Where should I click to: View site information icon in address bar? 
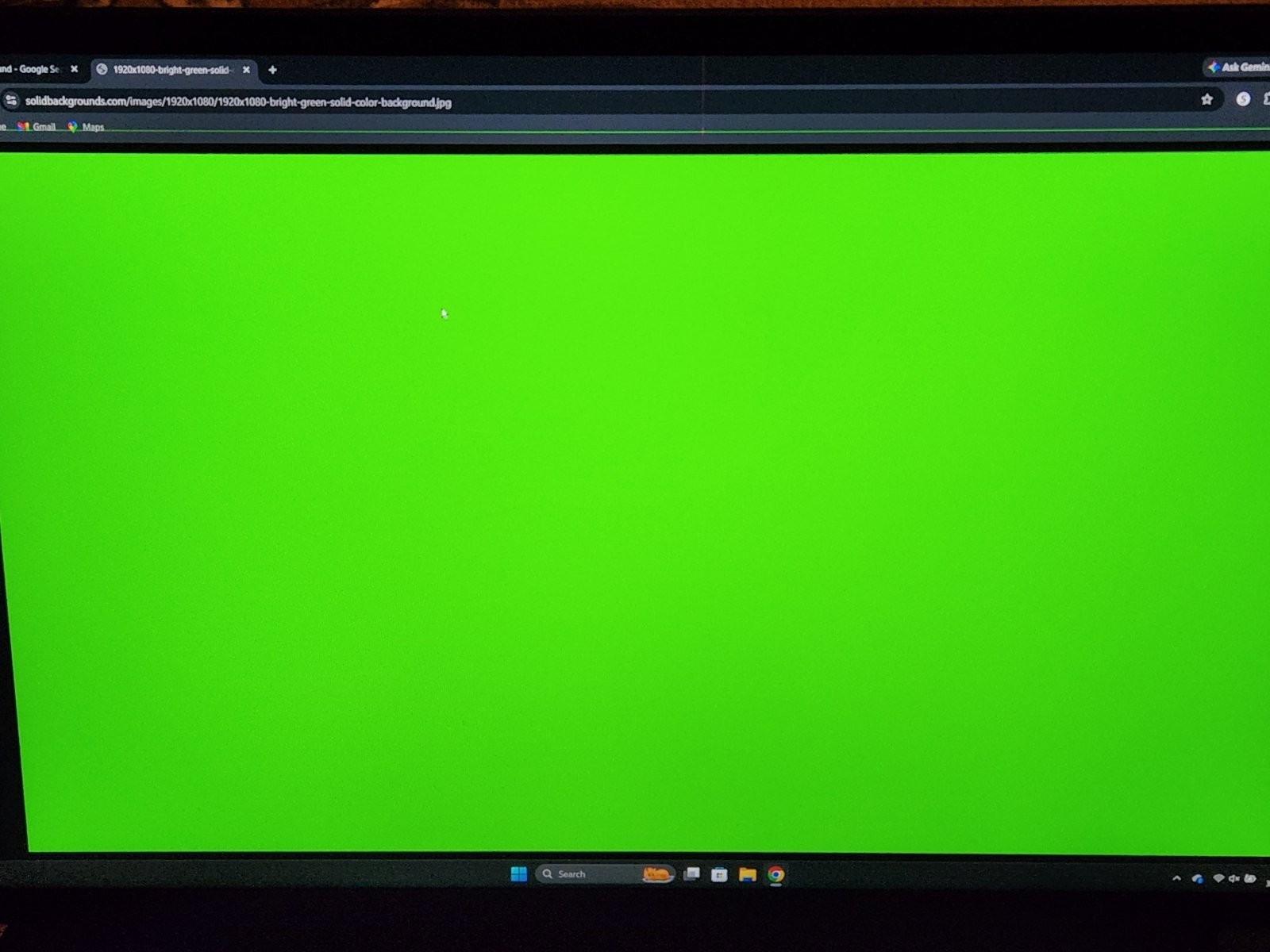tap(10, 101)
